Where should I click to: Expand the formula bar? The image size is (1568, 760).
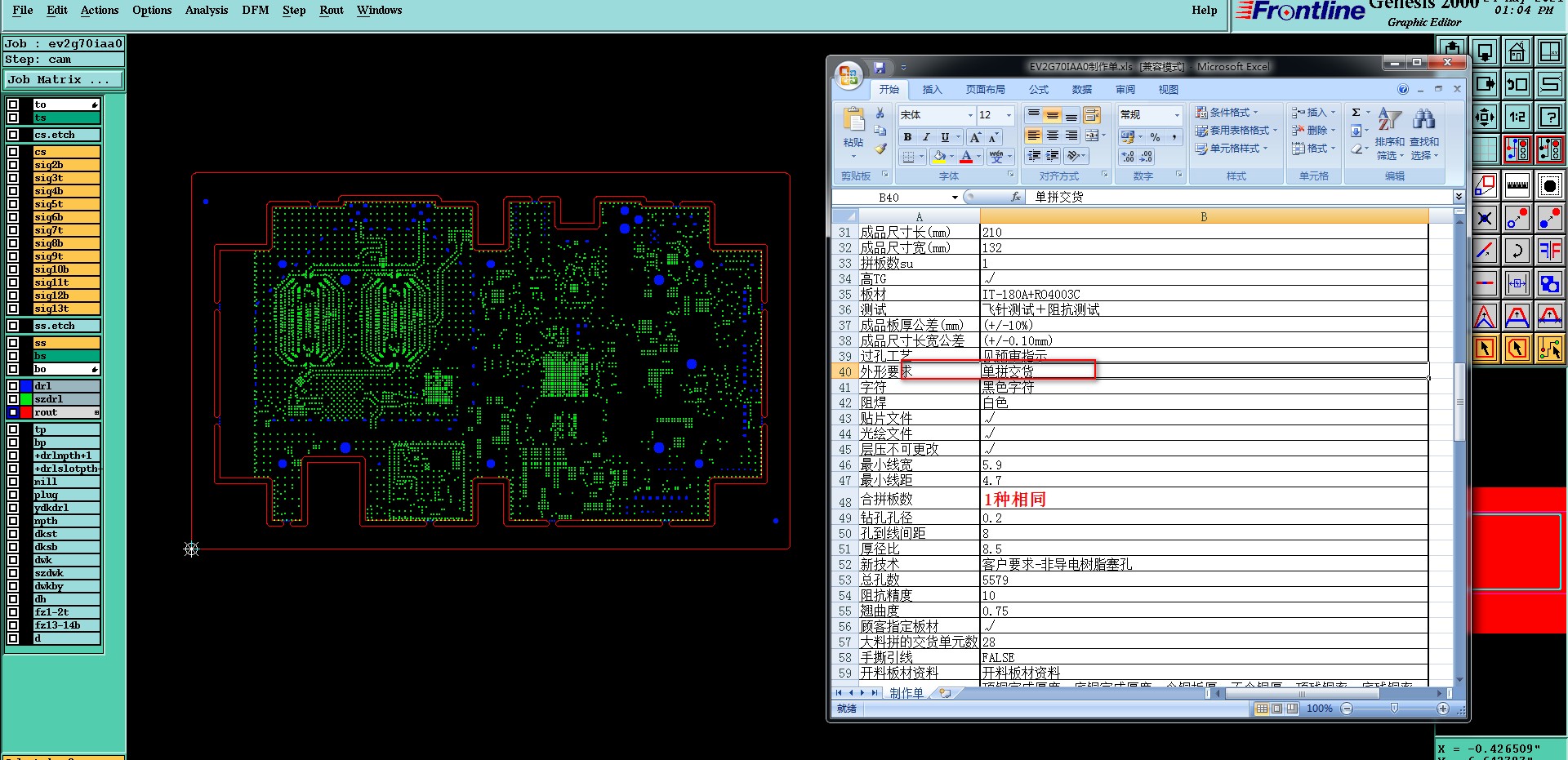1459,197
